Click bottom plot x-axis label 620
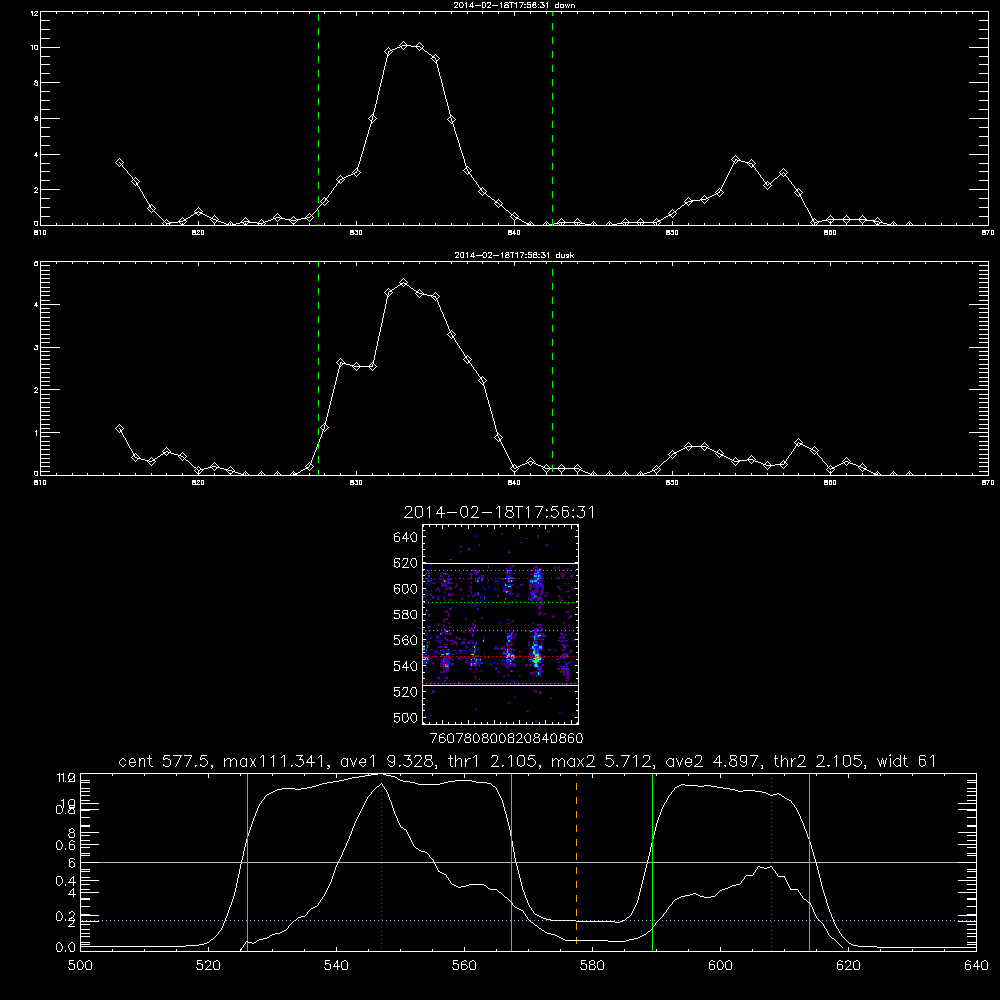Viewport: 1000px width, 1000px height. [848, 966]
